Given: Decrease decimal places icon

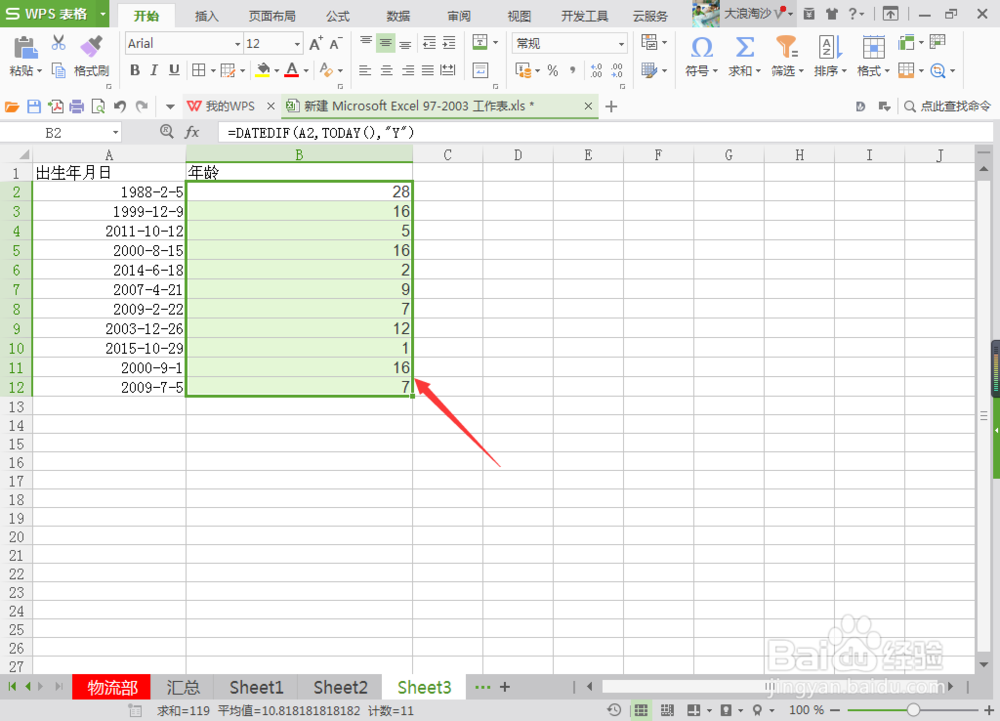Looking at the screenshot, I should [617, 70].
